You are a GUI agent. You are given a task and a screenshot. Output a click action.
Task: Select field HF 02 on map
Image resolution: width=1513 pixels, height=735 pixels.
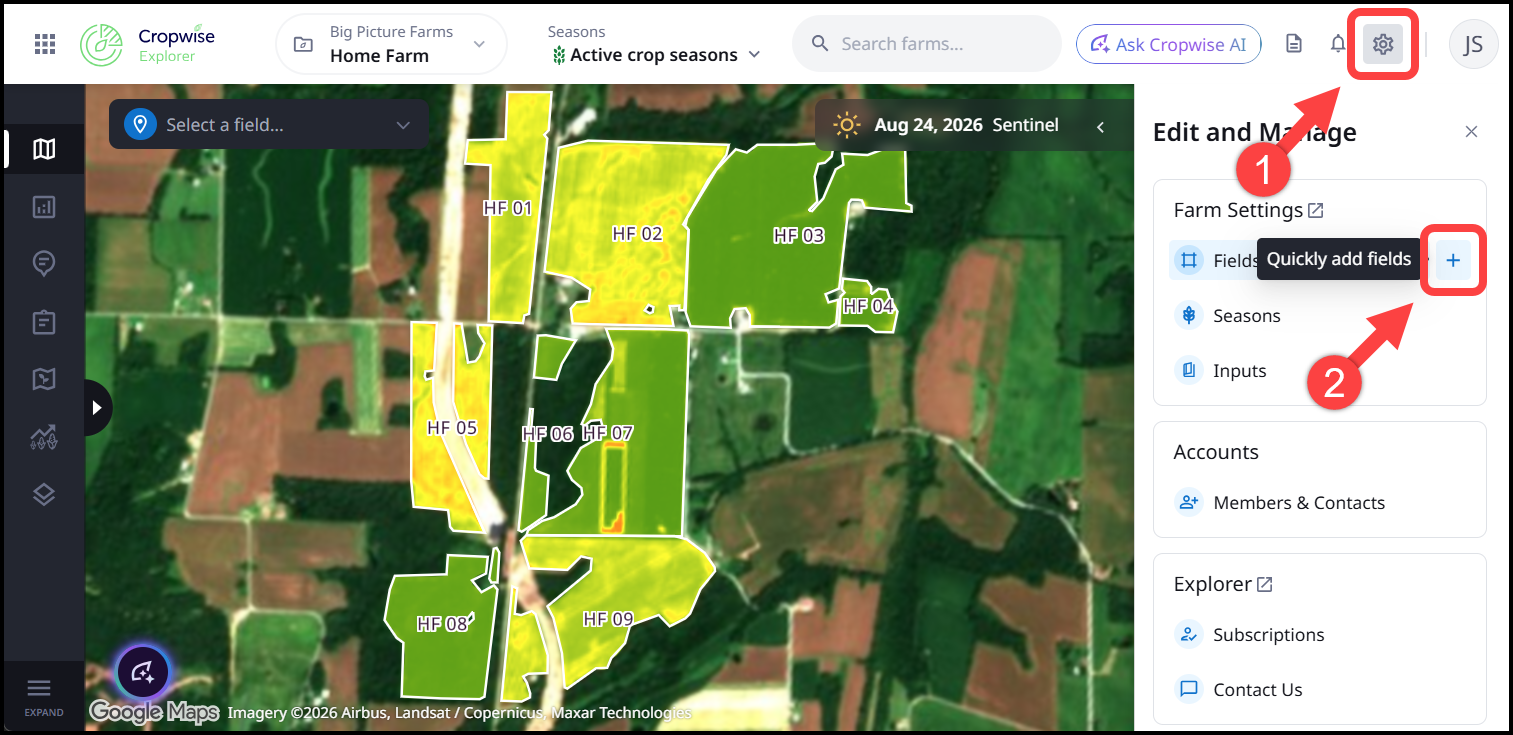[x=637, y=234]
